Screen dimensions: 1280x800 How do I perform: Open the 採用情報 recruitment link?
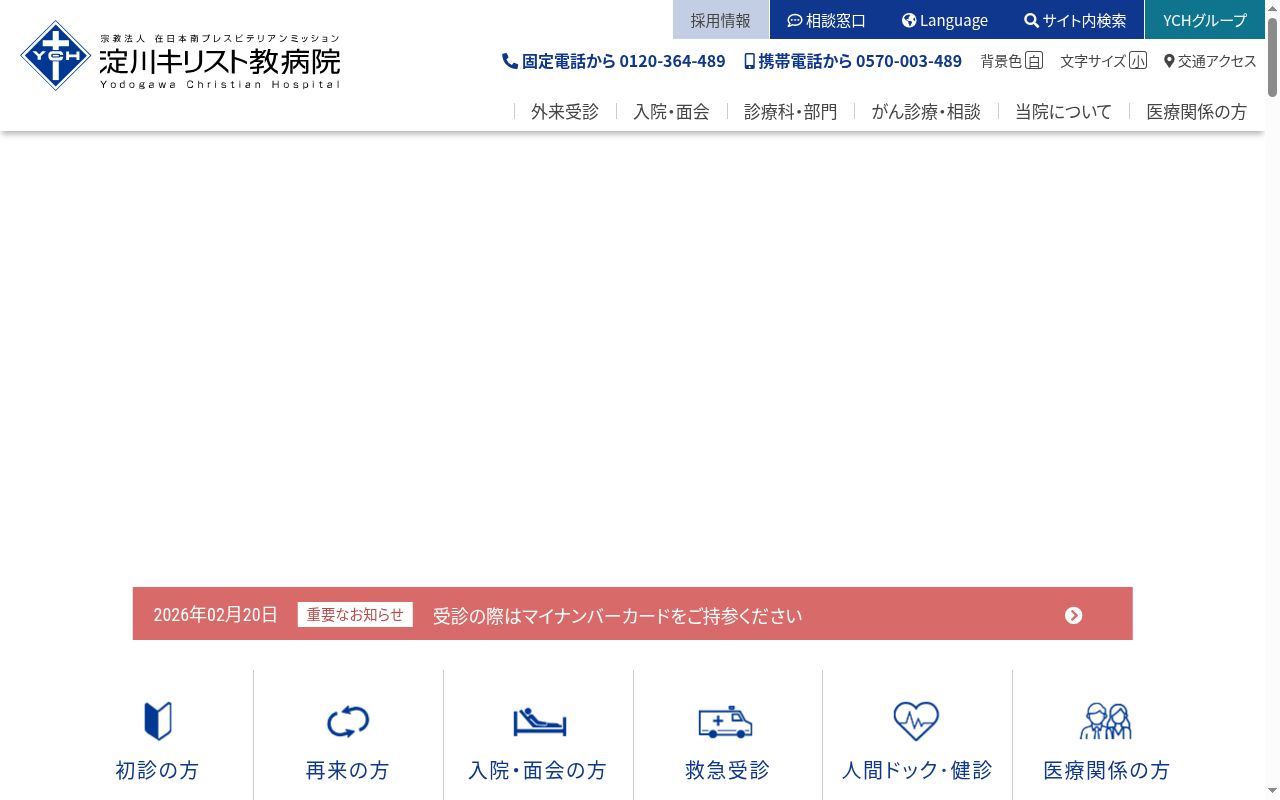720,20
